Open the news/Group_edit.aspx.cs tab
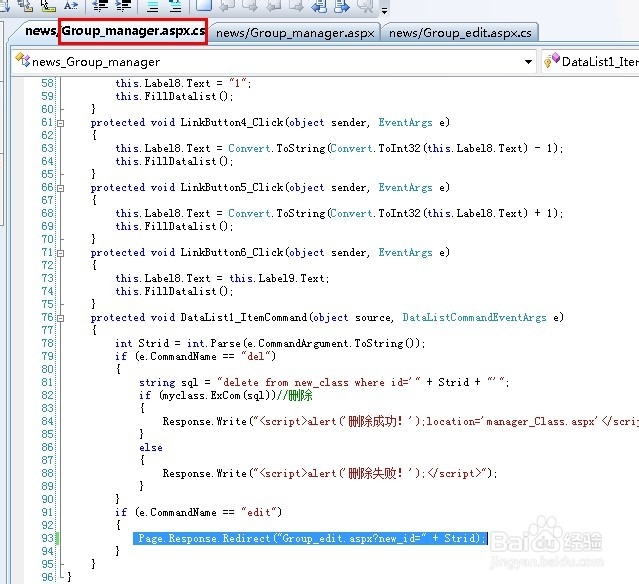This screenshot has width=639, height=584. point(460,33)
